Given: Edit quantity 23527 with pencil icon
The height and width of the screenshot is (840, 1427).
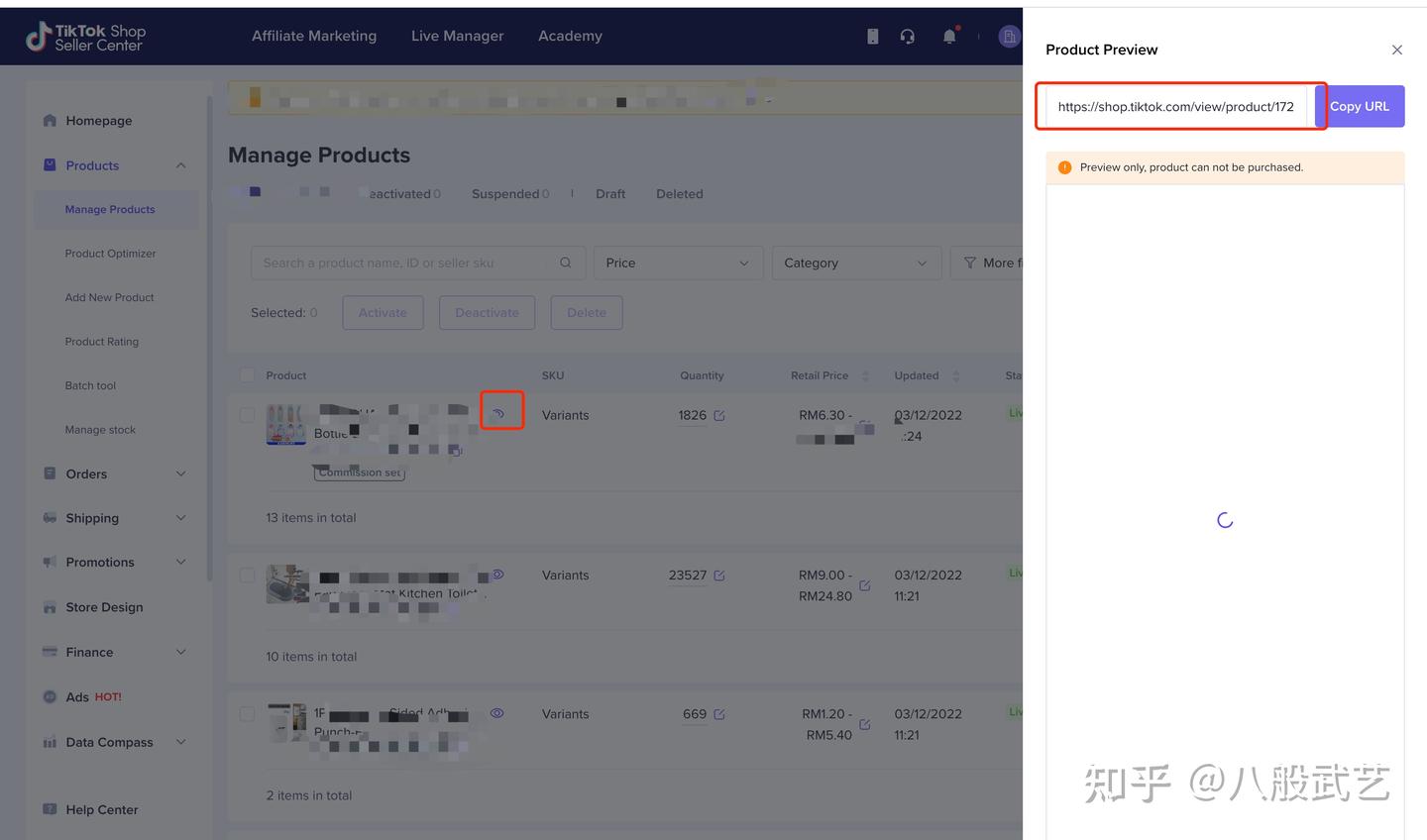Looking at the screenshot, I should tap(719, 576).
